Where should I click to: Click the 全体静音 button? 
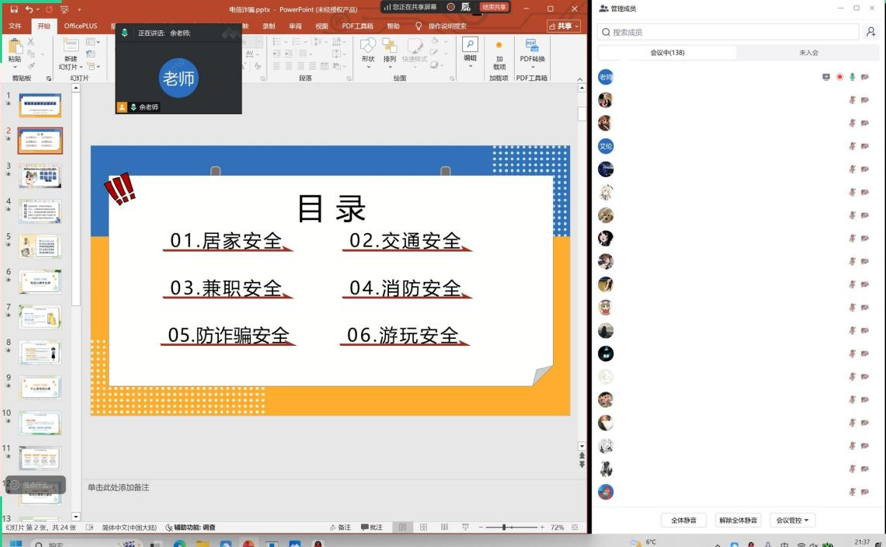tap(684, 520)
